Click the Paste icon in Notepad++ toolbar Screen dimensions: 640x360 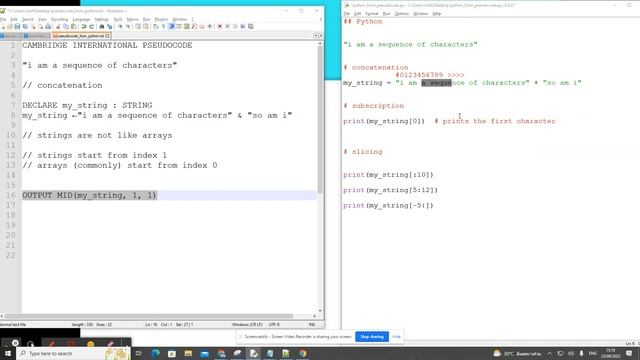coord(73,27)
